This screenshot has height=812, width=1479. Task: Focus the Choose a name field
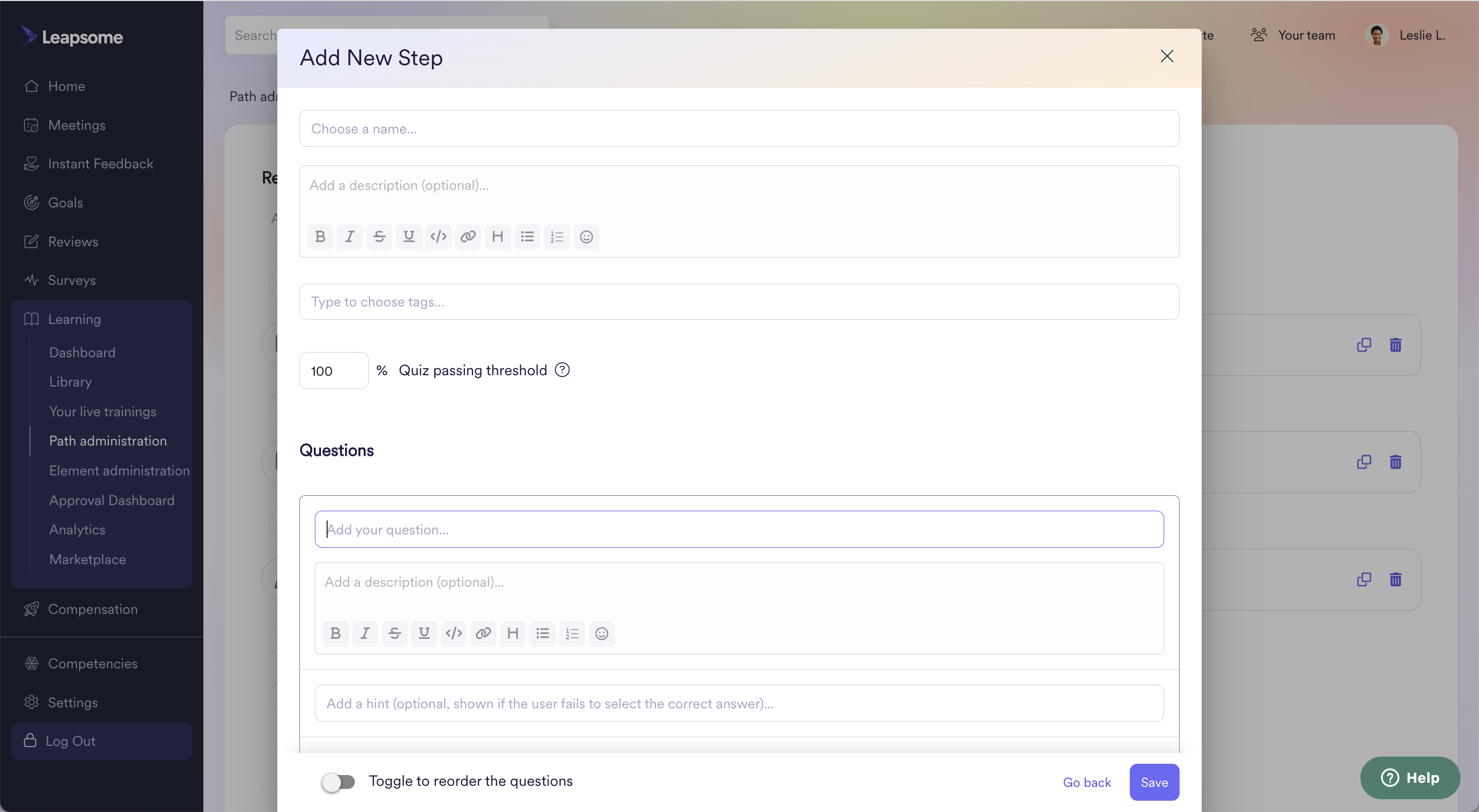(739, 128)
